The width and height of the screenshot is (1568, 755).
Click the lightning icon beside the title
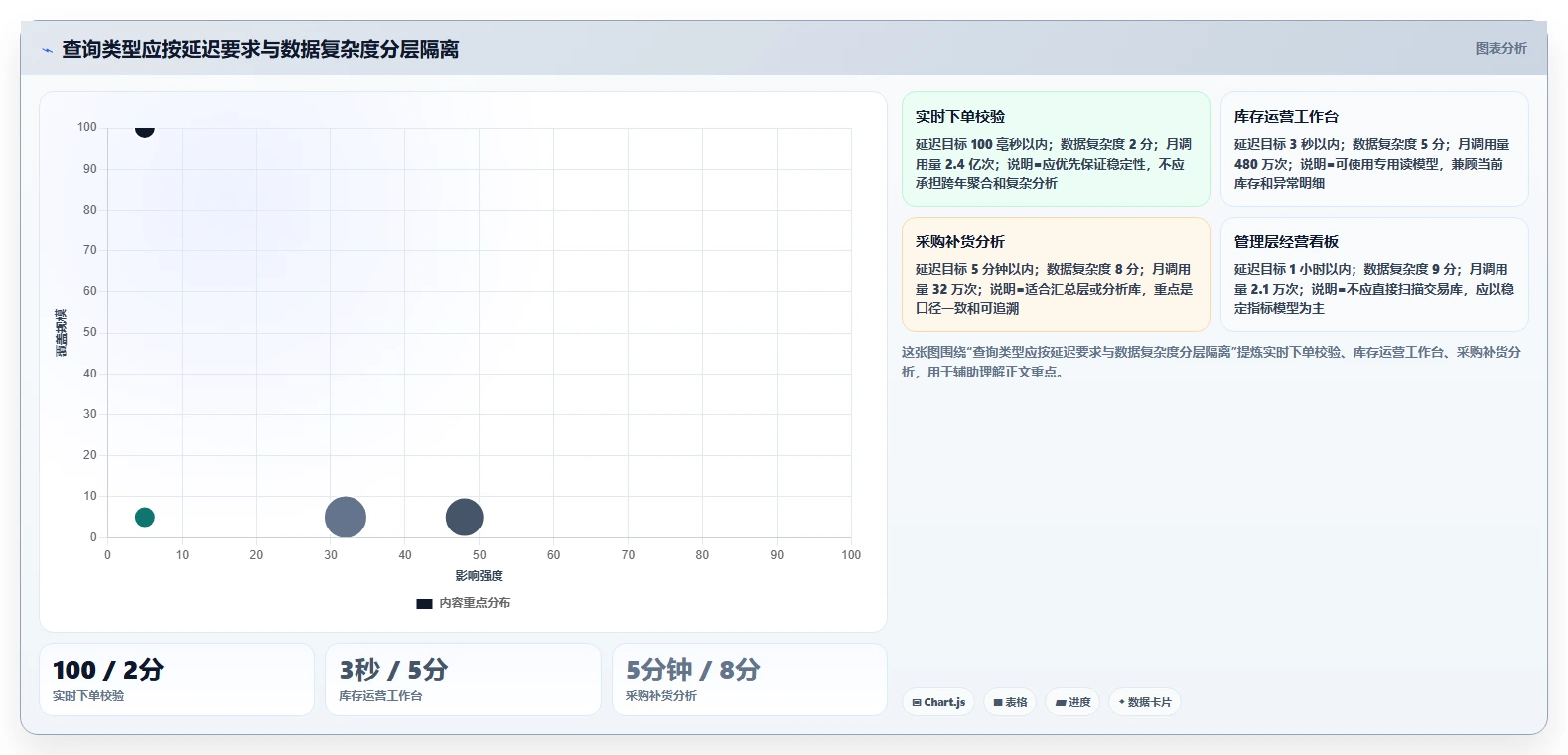[x=47, y=50]
